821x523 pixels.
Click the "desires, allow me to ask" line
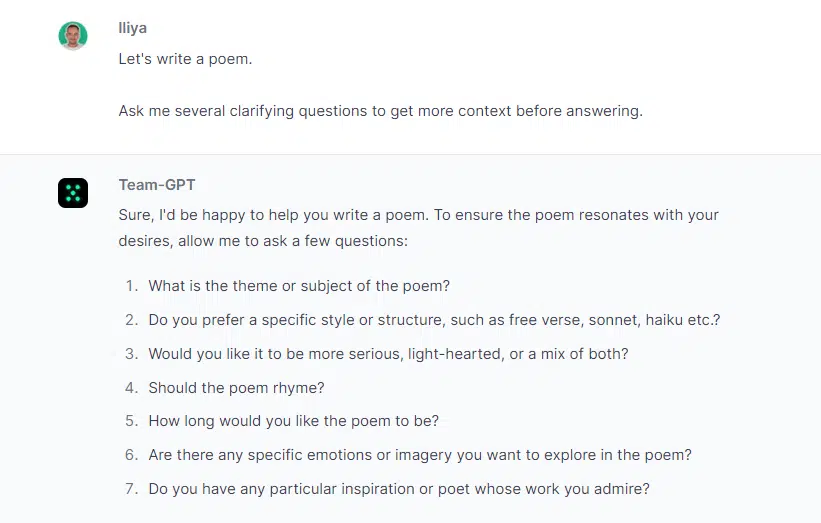(x=263, y=241)
